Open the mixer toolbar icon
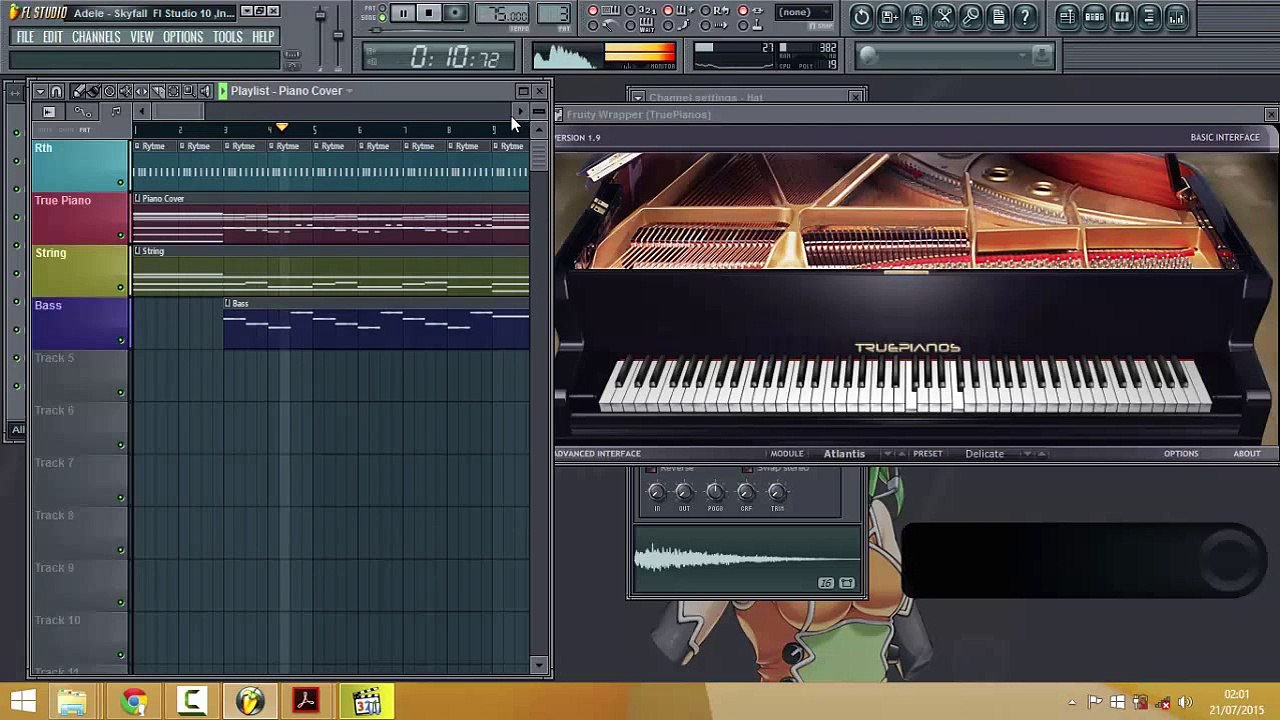Screen dimensions: 1280x720 tap(1176, 17)
